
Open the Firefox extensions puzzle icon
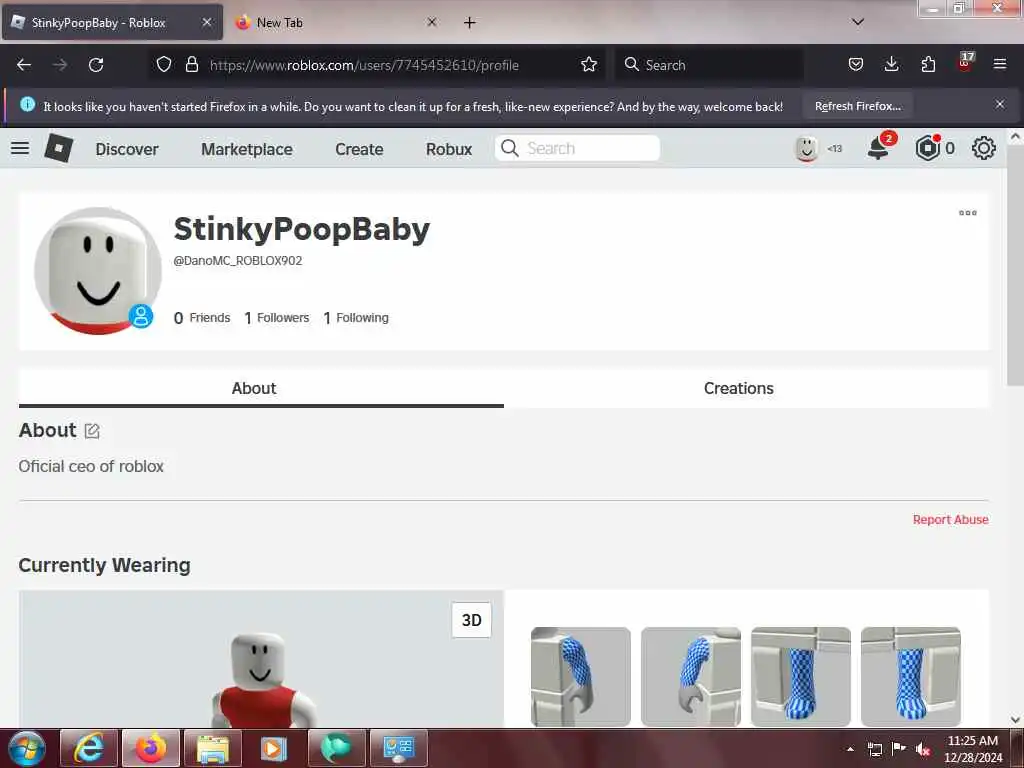click(x=928, y=64)
